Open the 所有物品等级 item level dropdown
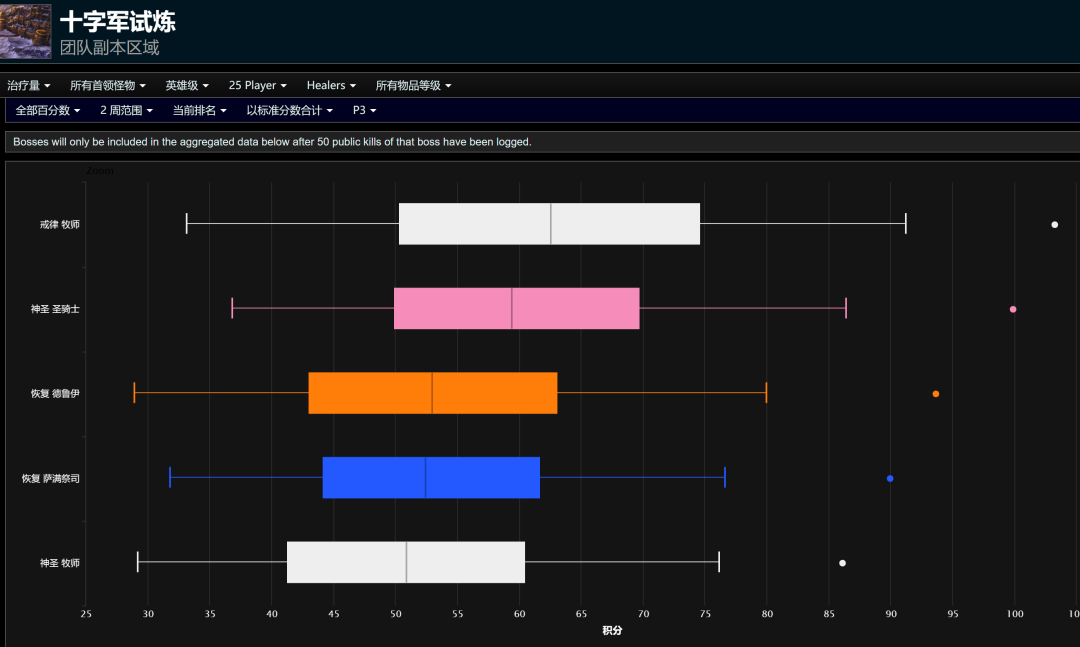The height and width of the screenshot is (647, 1080). 413,85
